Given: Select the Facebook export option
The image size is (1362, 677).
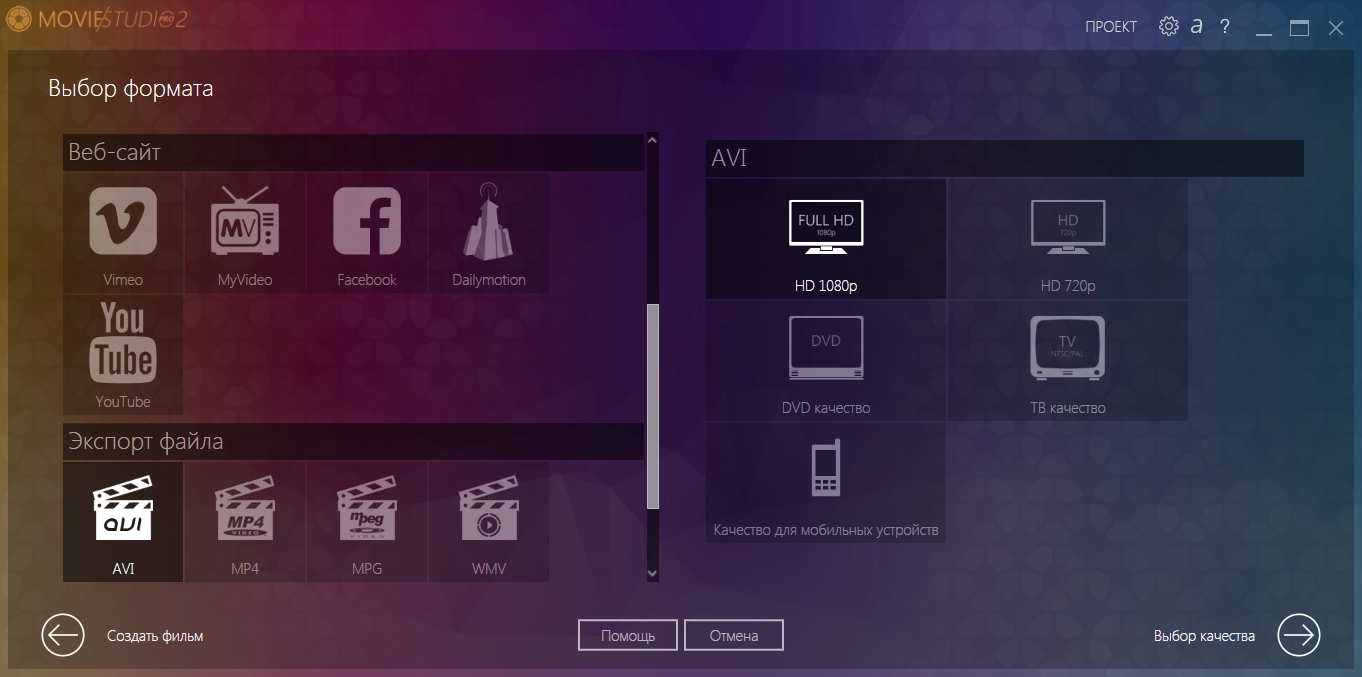Looking at the screenshot, I should coord(367,232).
